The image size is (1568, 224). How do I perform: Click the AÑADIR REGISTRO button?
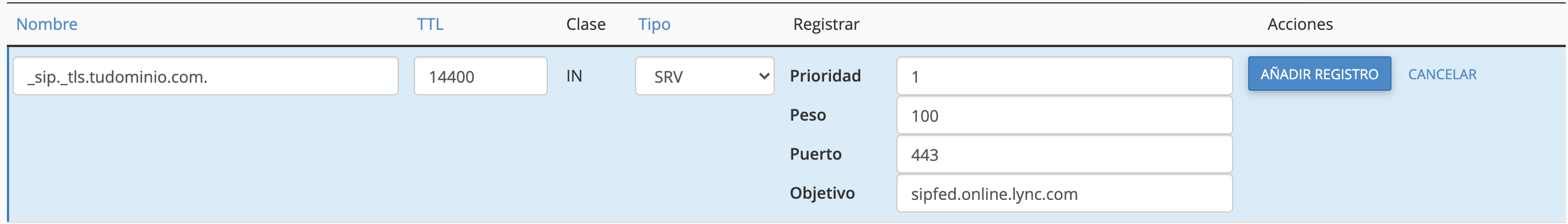(x=1319, y=74)
